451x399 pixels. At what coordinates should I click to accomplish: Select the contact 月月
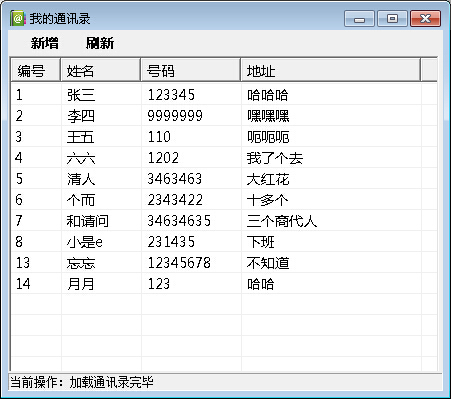(x=81, y=284)
